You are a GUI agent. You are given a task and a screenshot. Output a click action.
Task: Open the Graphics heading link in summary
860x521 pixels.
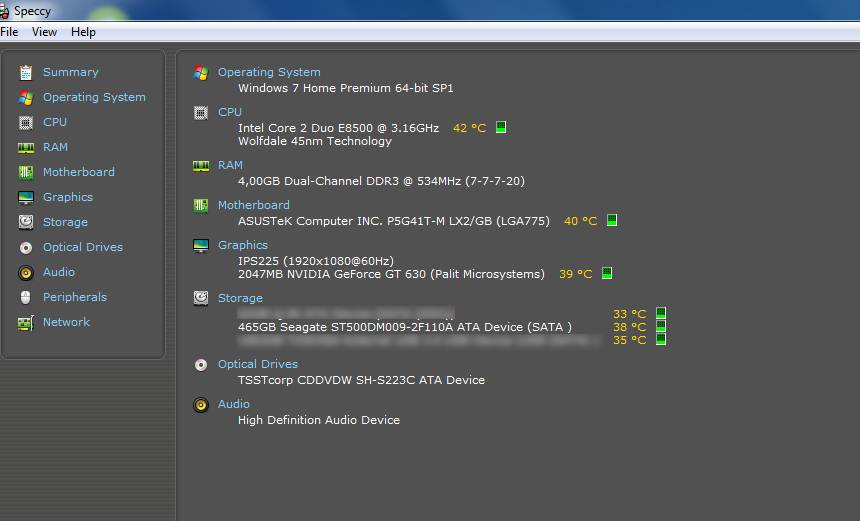[x=243, y=245]
